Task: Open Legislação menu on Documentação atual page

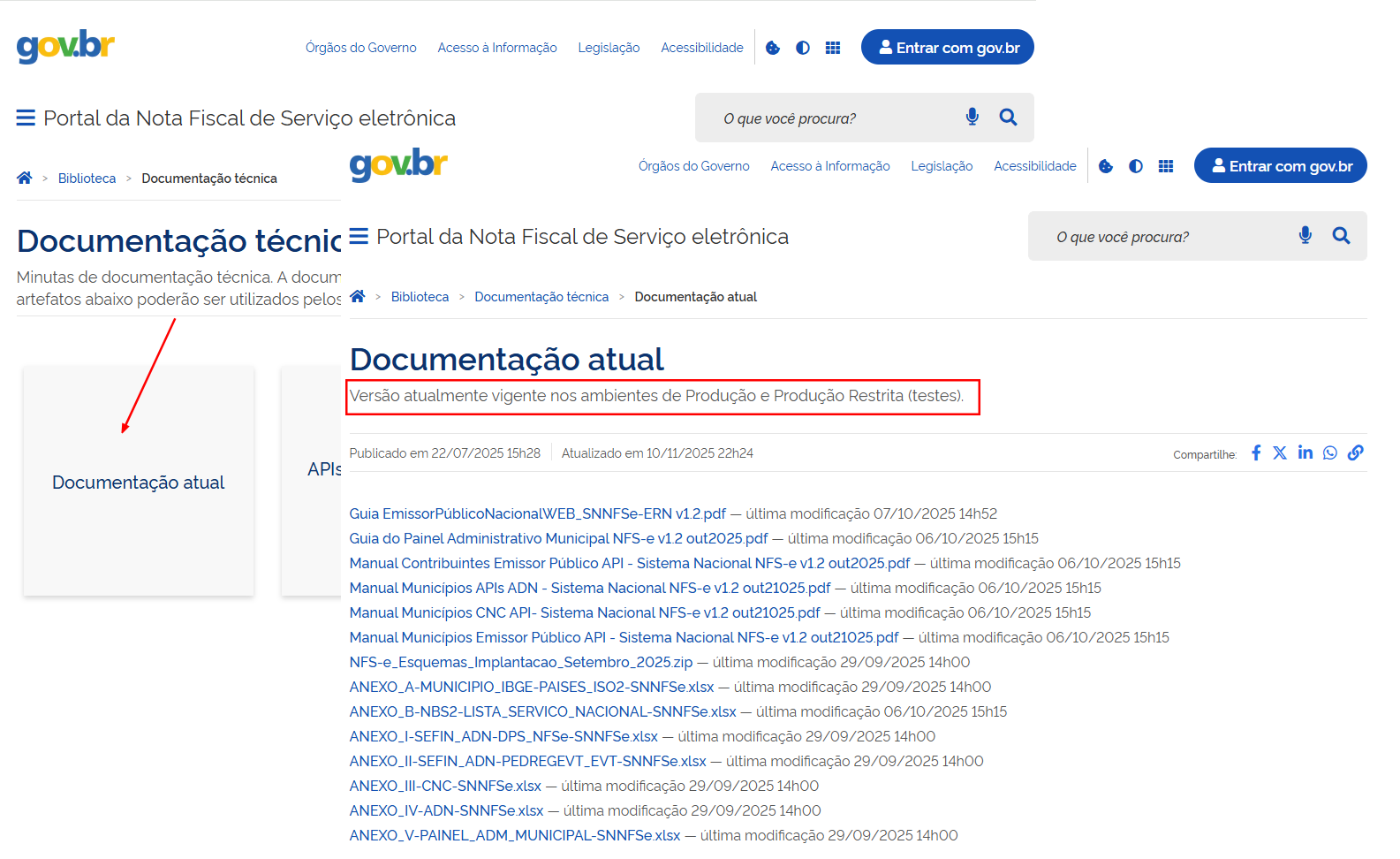Action: [x=942, y=166]
